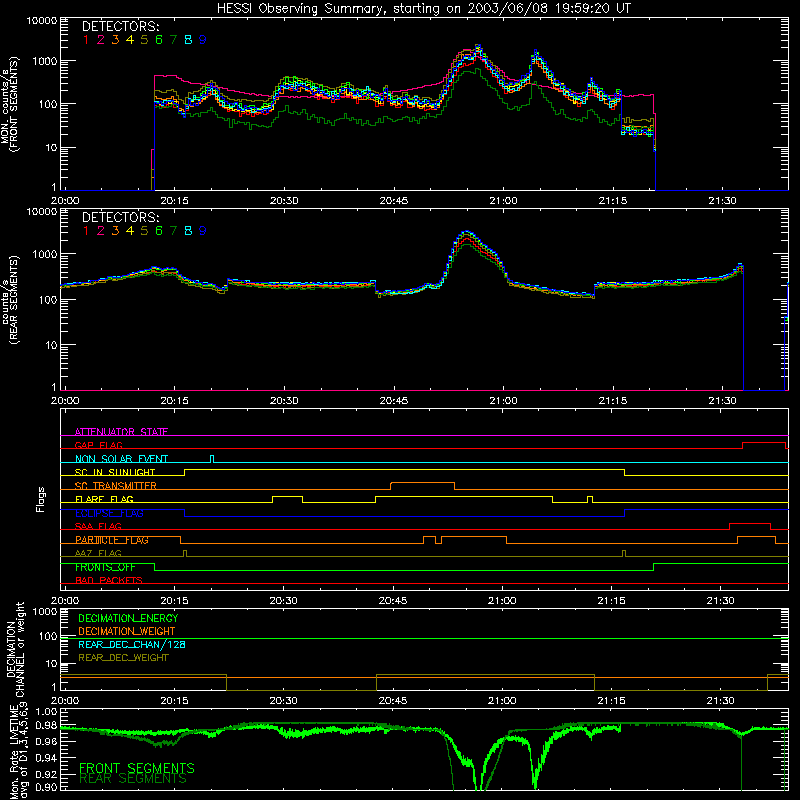This screenshot has height=800, width=800.
Task: Click the counts/s (REAR SEGMENTS) axis title
Action: coord(10,300)
